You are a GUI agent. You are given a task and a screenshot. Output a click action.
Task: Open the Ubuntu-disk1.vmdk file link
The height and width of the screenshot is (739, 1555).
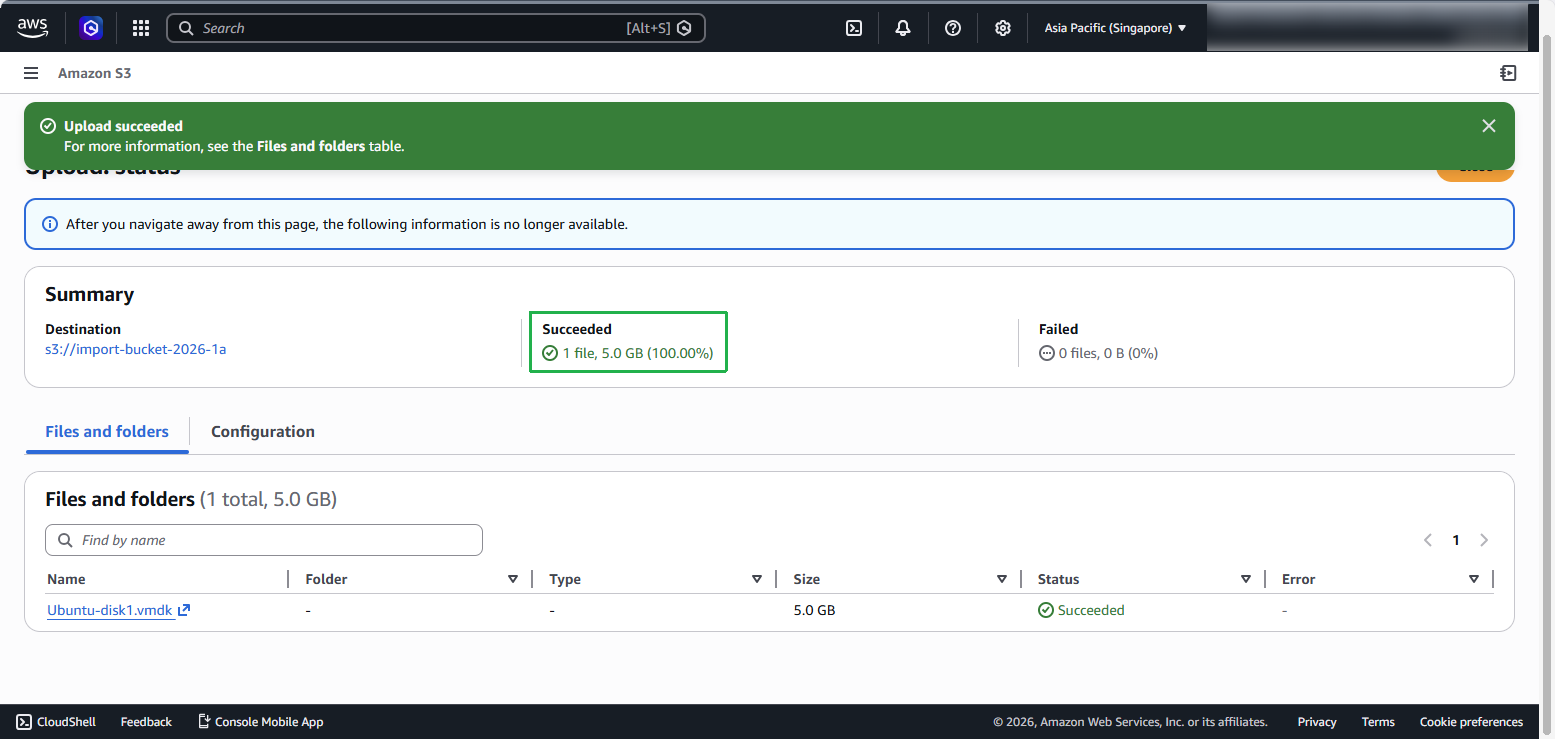(x=110, y=610)
